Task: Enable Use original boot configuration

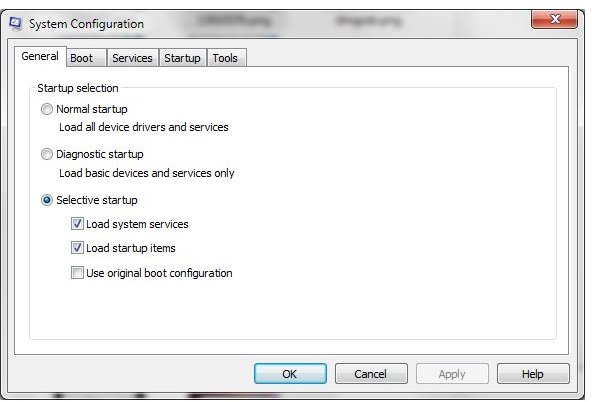Action: [x=77, y=273]
